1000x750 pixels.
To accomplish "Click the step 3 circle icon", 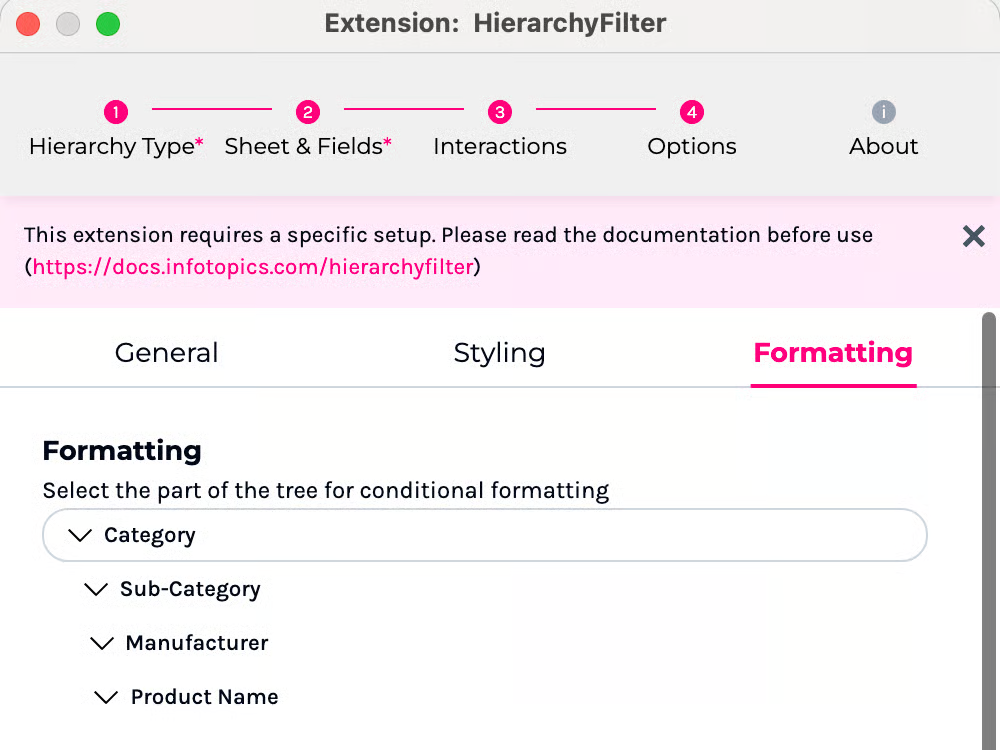I will pos(500,112).
